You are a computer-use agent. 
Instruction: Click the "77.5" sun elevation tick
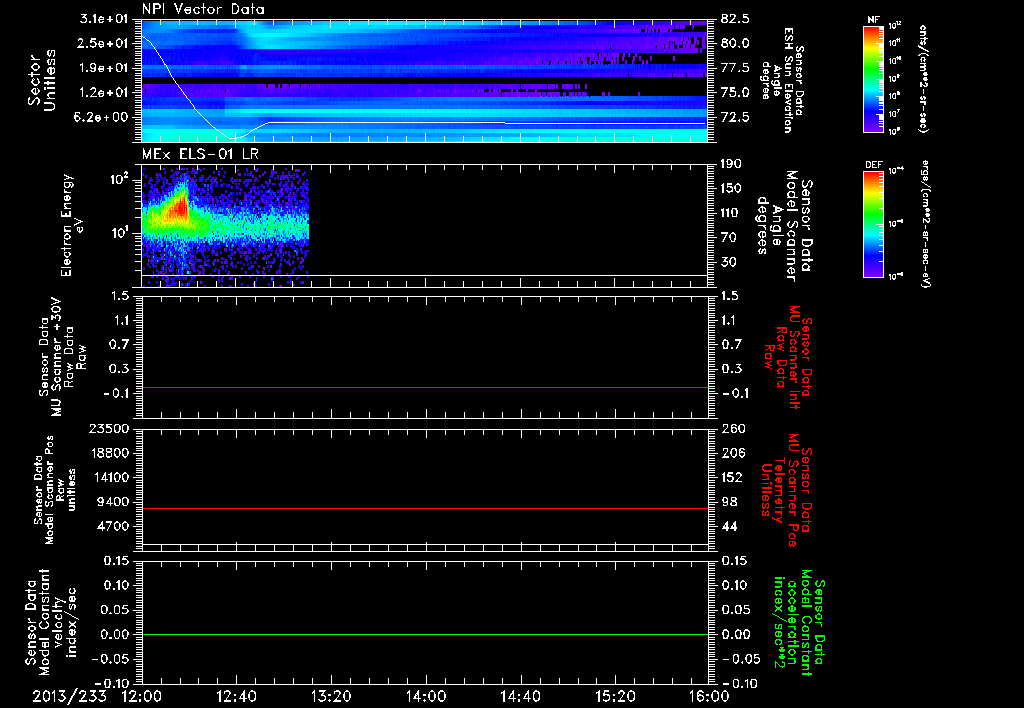[735, 68]
